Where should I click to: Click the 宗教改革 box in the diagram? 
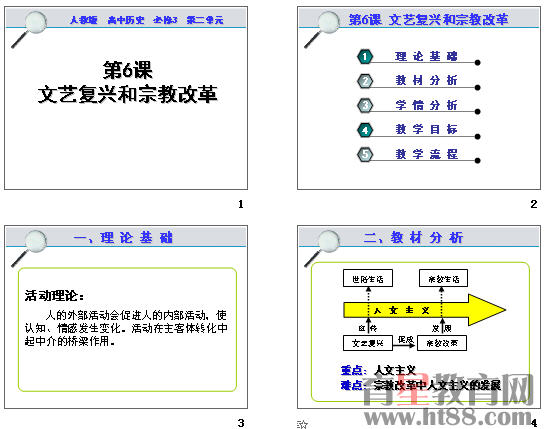click(x=442, y=343)
